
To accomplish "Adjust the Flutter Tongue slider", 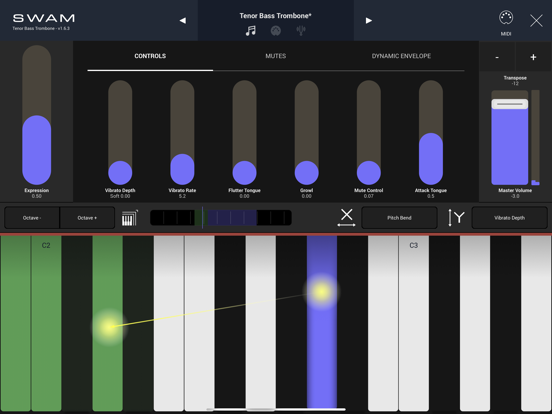I will tap(244, 132).
